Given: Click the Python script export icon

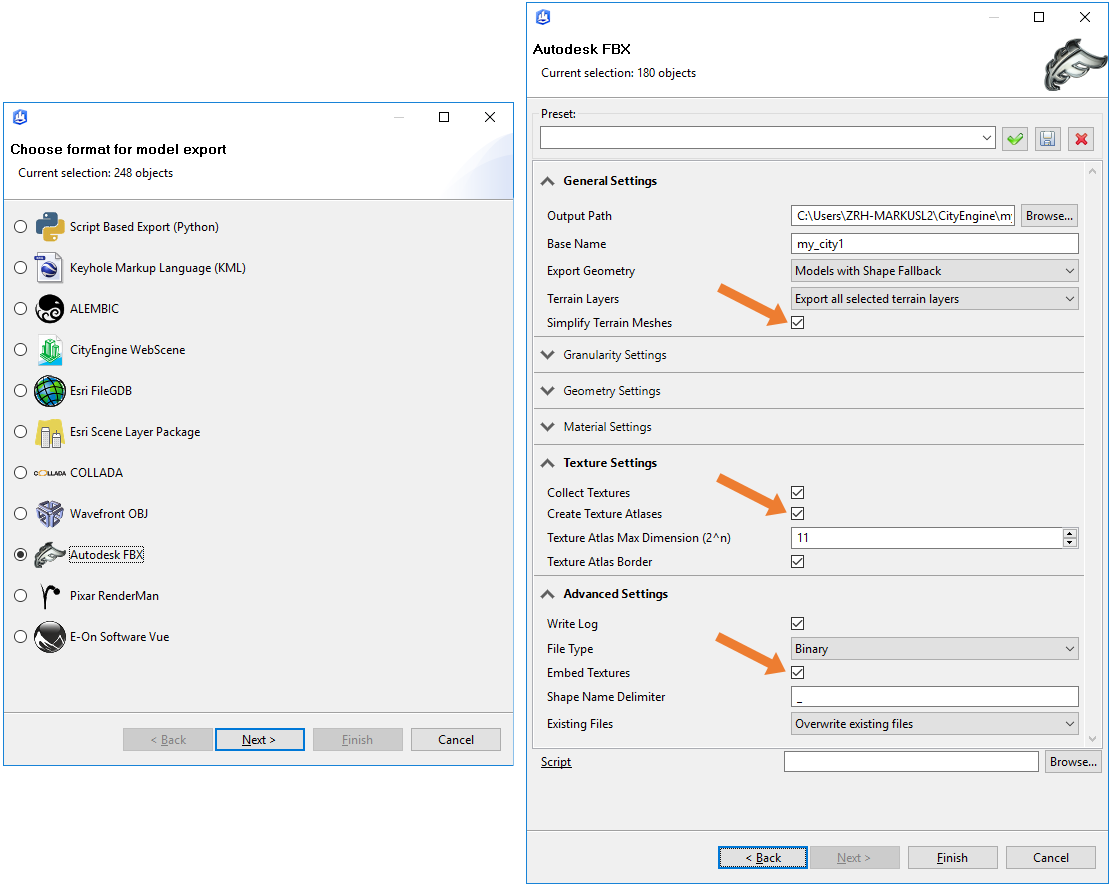Looking at the screenshot, I should 50,227.
